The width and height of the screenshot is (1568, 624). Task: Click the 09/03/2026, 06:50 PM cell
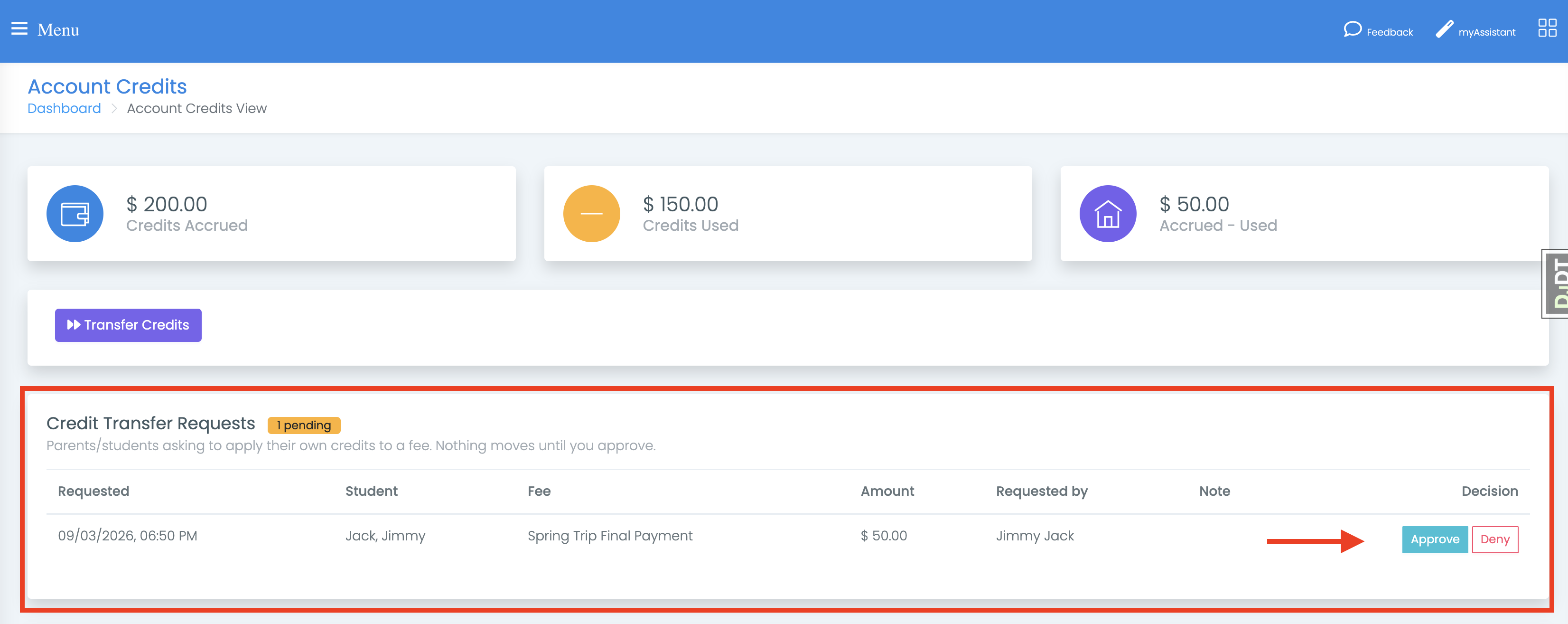[127, 536]
